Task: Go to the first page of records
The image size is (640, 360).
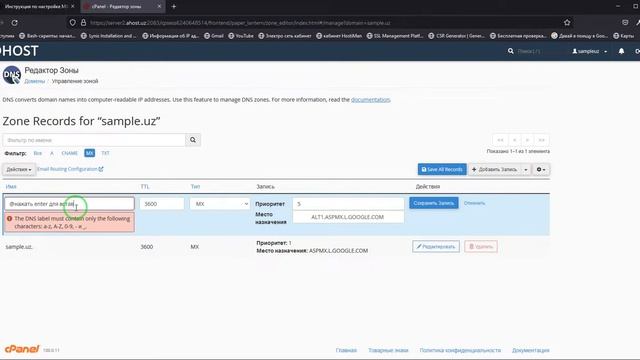Action: click(500, 140)
